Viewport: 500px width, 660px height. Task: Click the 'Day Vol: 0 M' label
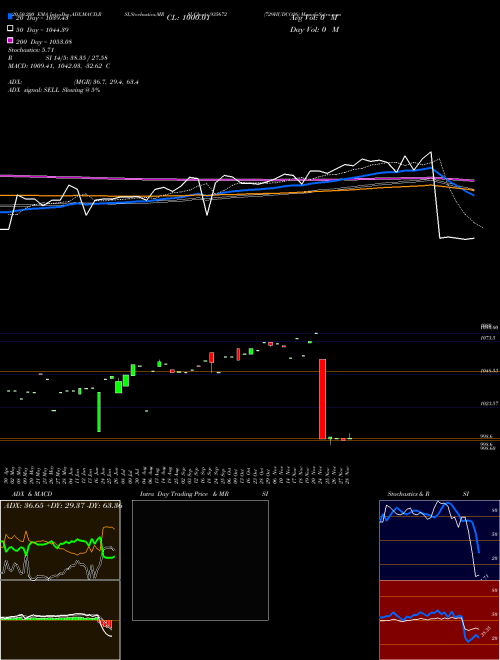coord(314,30)
